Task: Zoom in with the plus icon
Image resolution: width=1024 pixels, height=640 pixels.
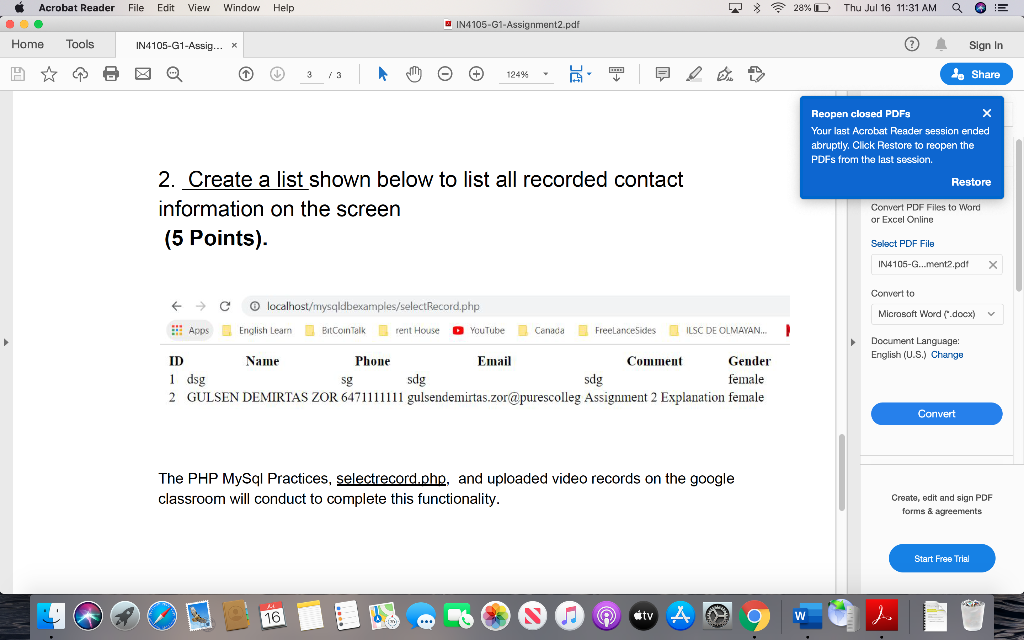Action: click(x=474, y=73)
